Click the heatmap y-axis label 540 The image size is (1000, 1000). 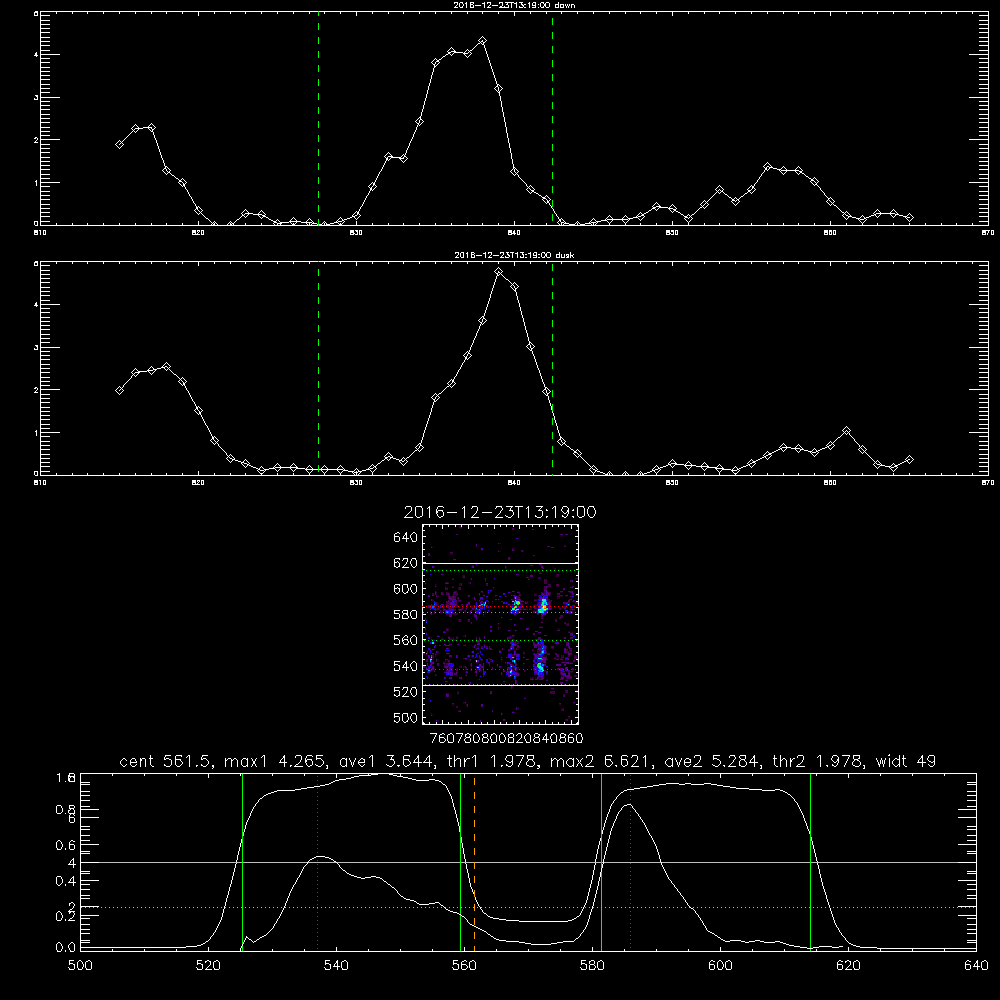coord(406,666)
